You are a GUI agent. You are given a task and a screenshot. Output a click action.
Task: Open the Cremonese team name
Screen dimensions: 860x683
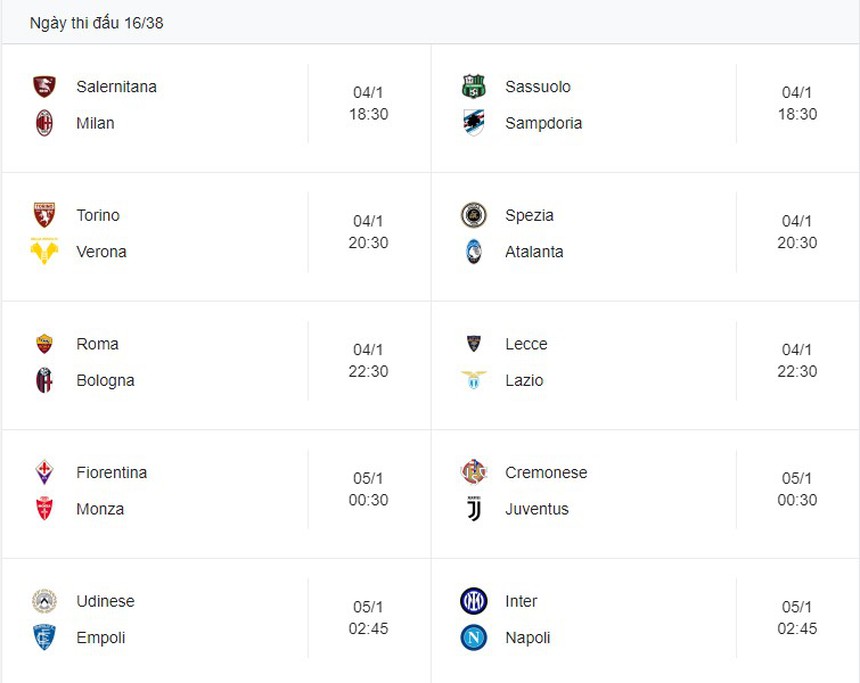point(546,472)
